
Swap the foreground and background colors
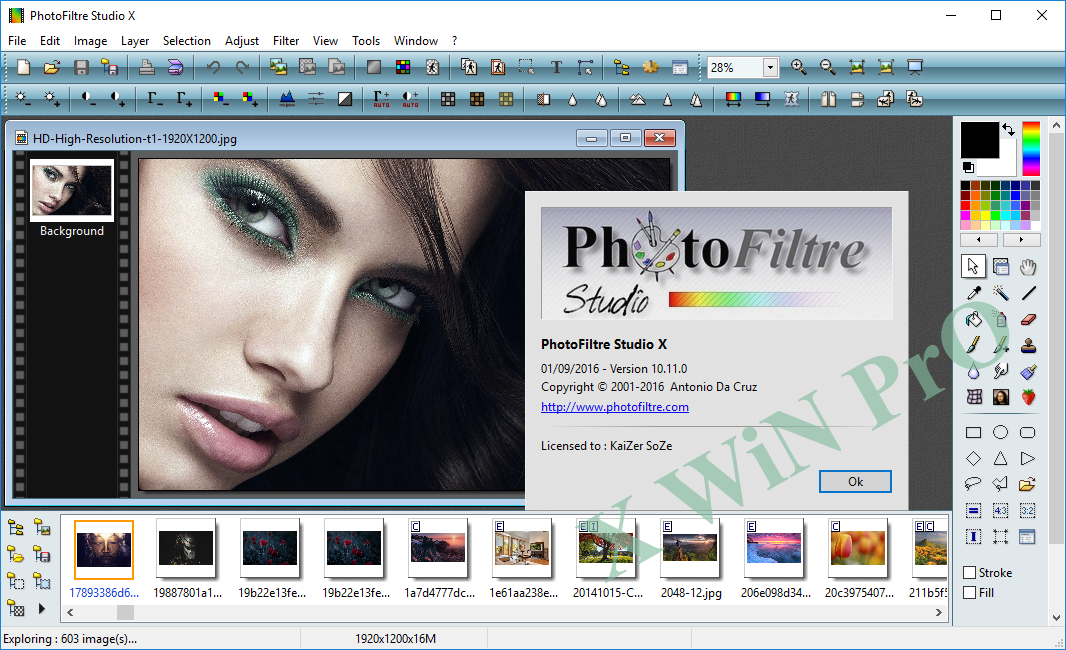click(1008, 129)
